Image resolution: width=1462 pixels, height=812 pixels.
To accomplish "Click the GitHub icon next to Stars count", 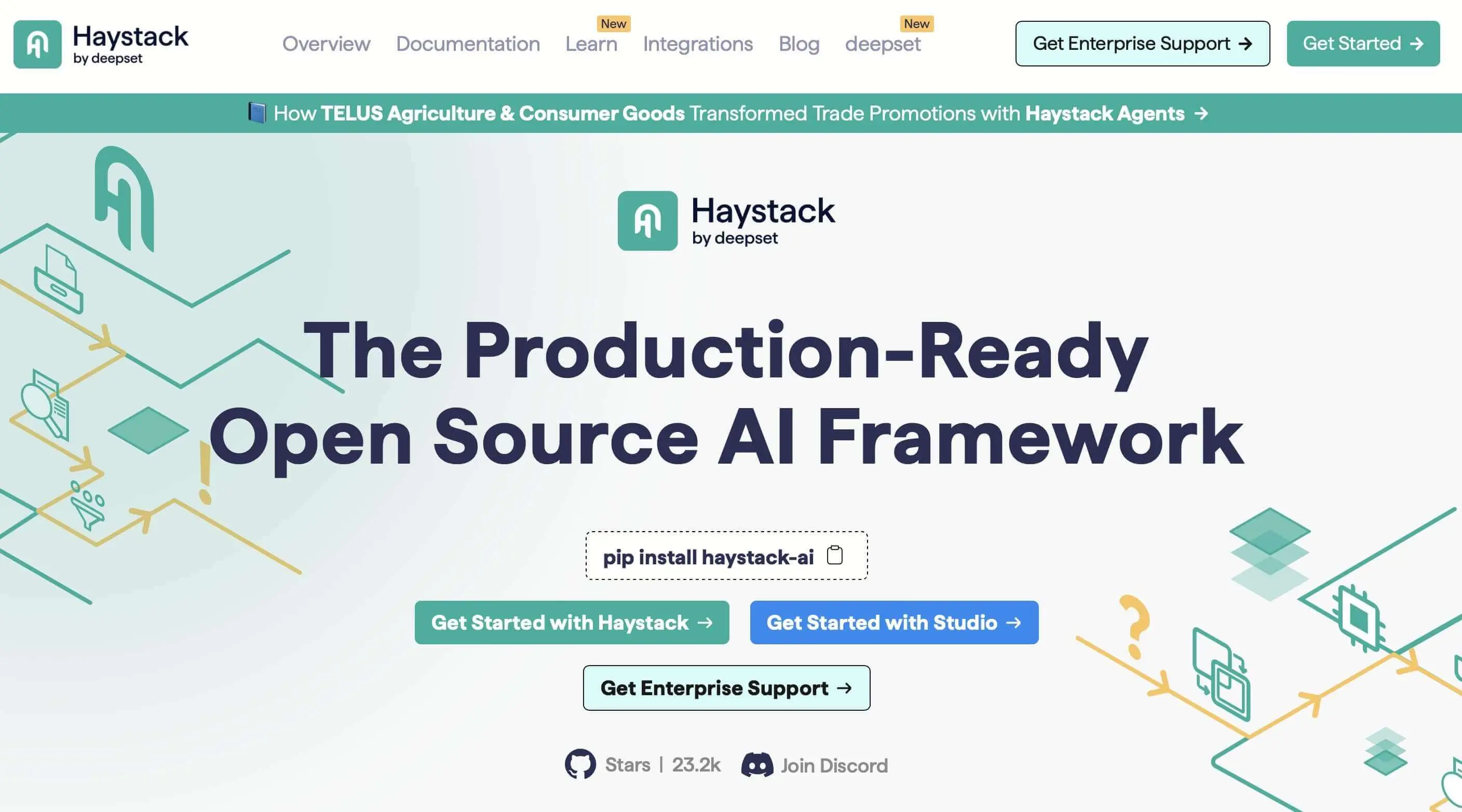I will (x=580, y=765).
